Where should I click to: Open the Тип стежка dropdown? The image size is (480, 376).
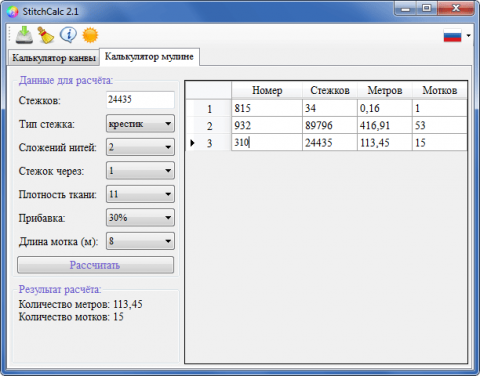pyautogui.click(x=140, y=124)
